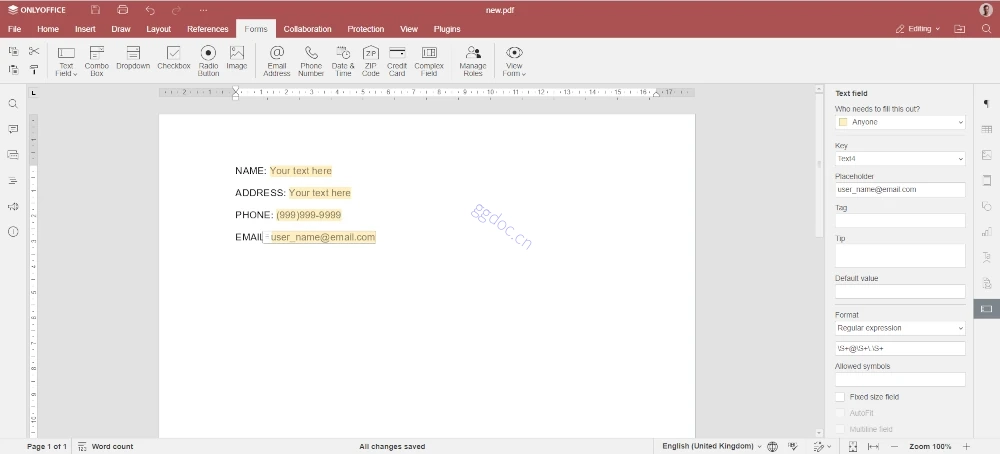Screen dimensions: 1000x454
Task: Insert an Email Address field
Action: pos(277,61)
